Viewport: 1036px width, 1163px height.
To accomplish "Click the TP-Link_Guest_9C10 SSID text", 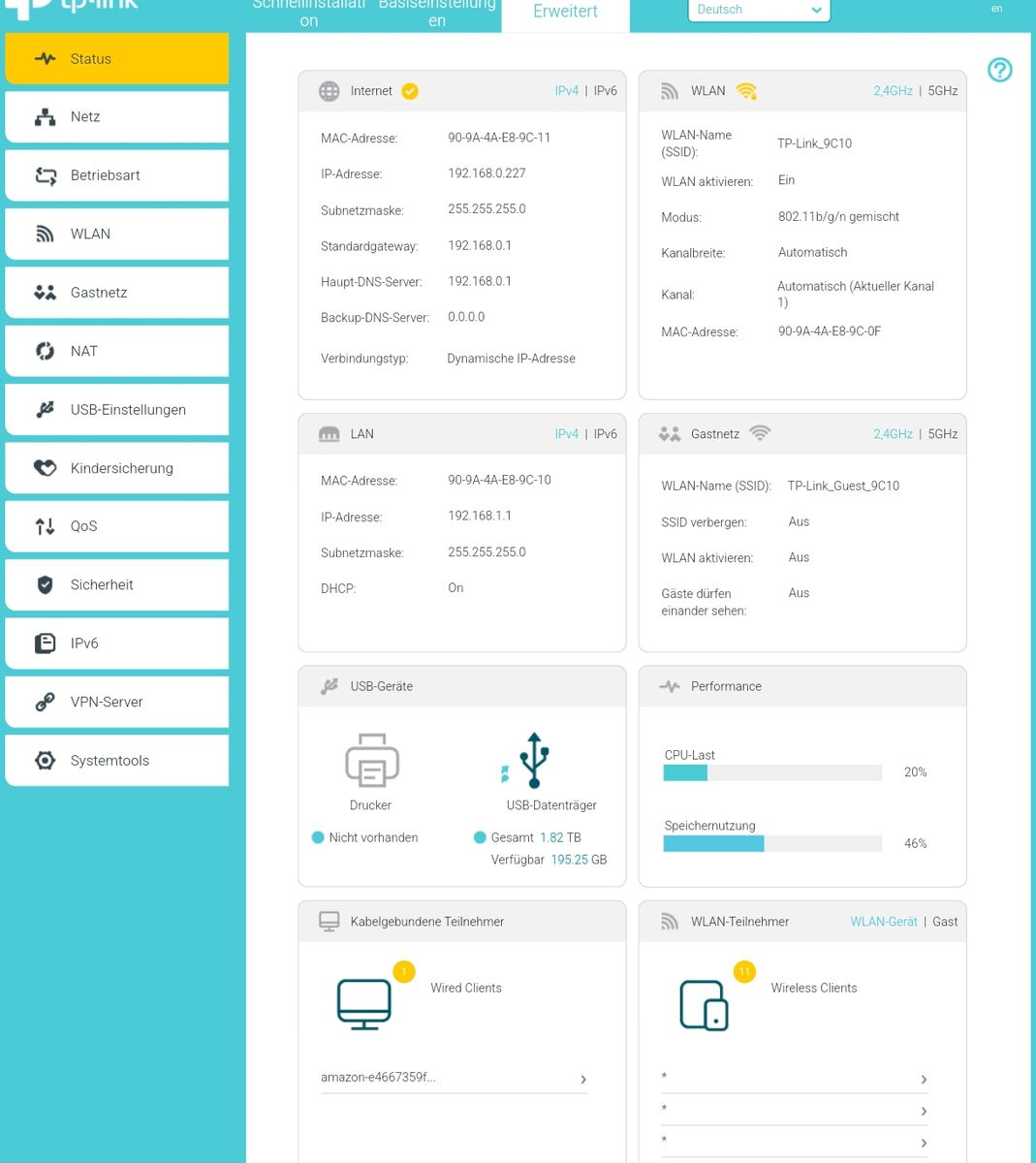I will pos(843,486).
